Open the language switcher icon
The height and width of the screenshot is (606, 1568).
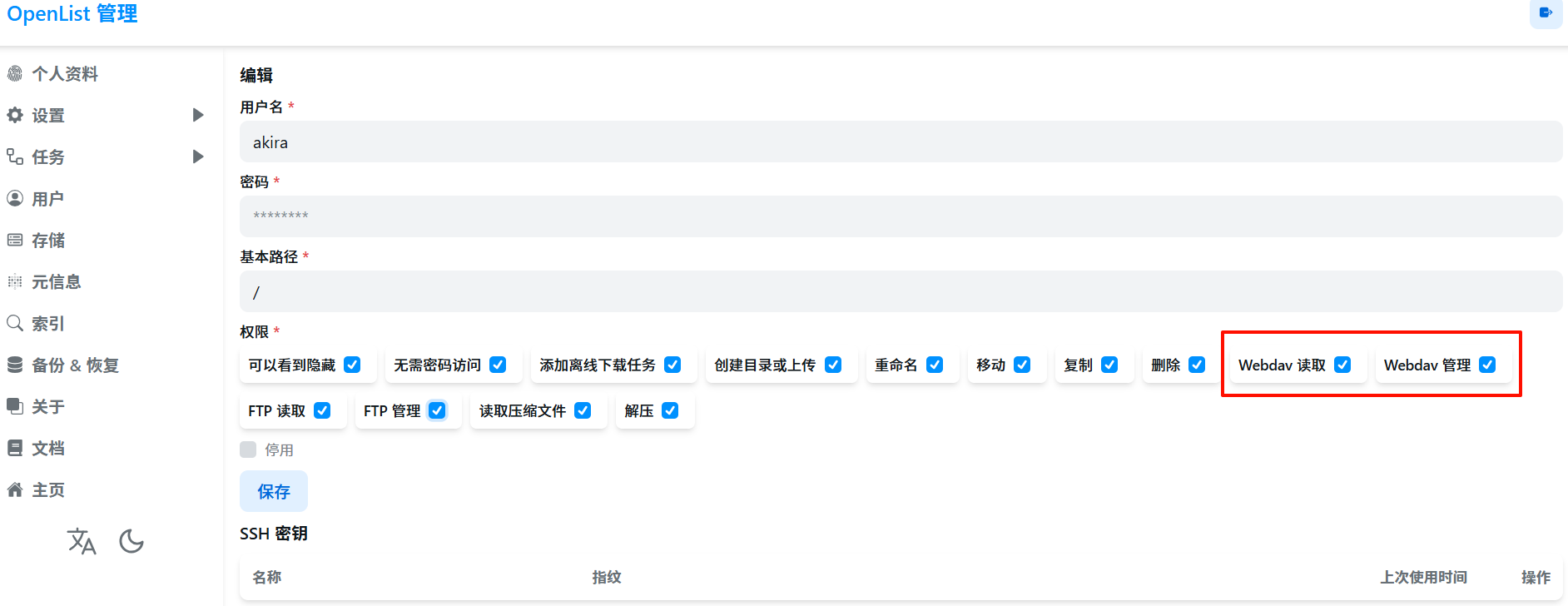pyautogui.click(x=82, y=541)
